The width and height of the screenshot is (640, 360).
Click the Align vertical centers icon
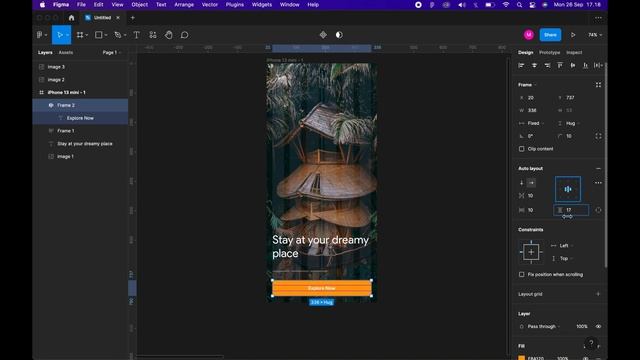(573, 65)
